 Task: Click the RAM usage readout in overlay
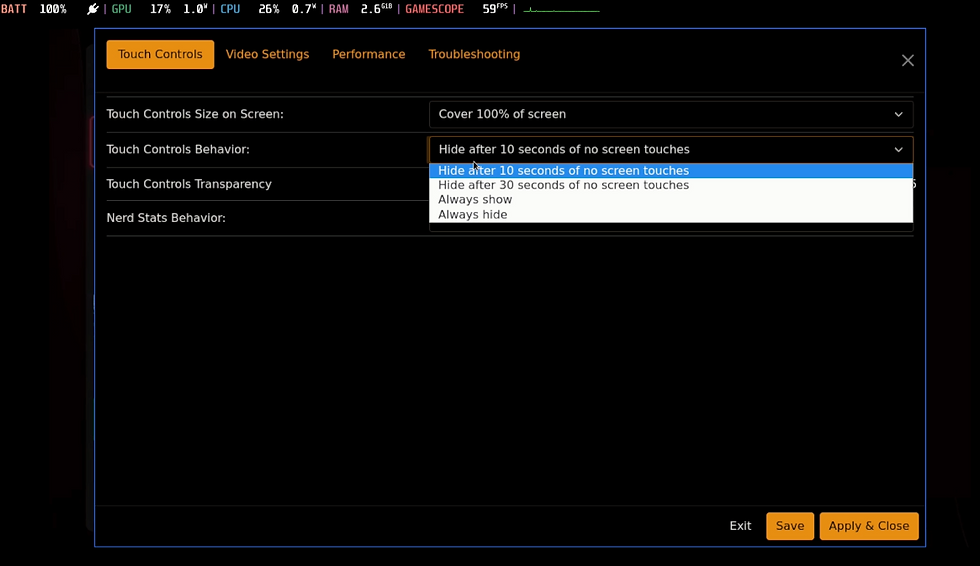tap(360, 9)
